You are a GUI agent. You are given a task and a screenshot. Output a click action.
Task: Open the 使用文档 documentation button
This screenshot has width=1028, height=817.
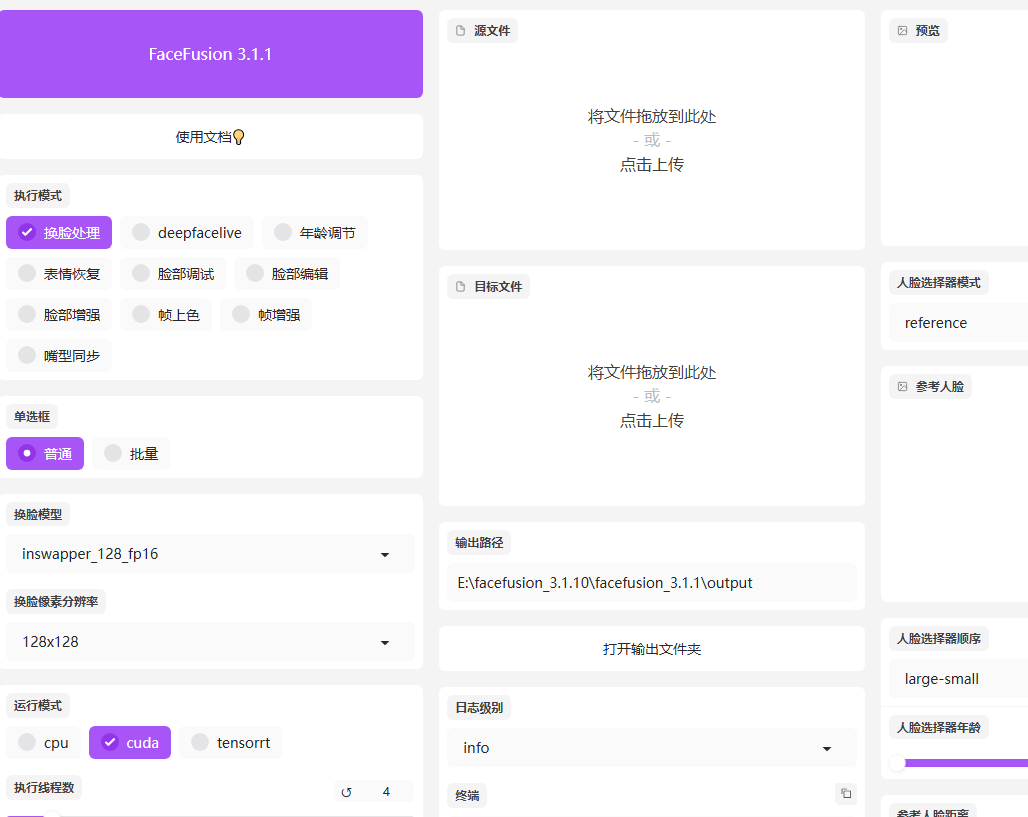[210, 136]
